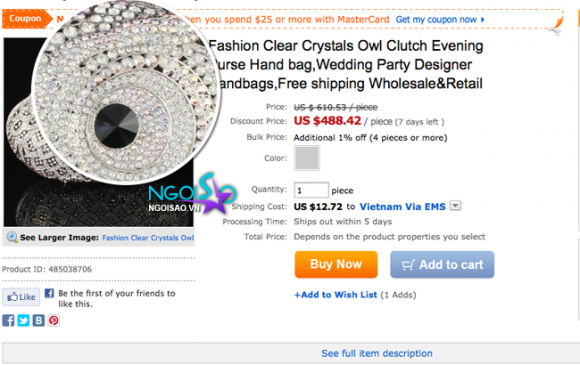Add the clutch to the cart

click(442, 264)
